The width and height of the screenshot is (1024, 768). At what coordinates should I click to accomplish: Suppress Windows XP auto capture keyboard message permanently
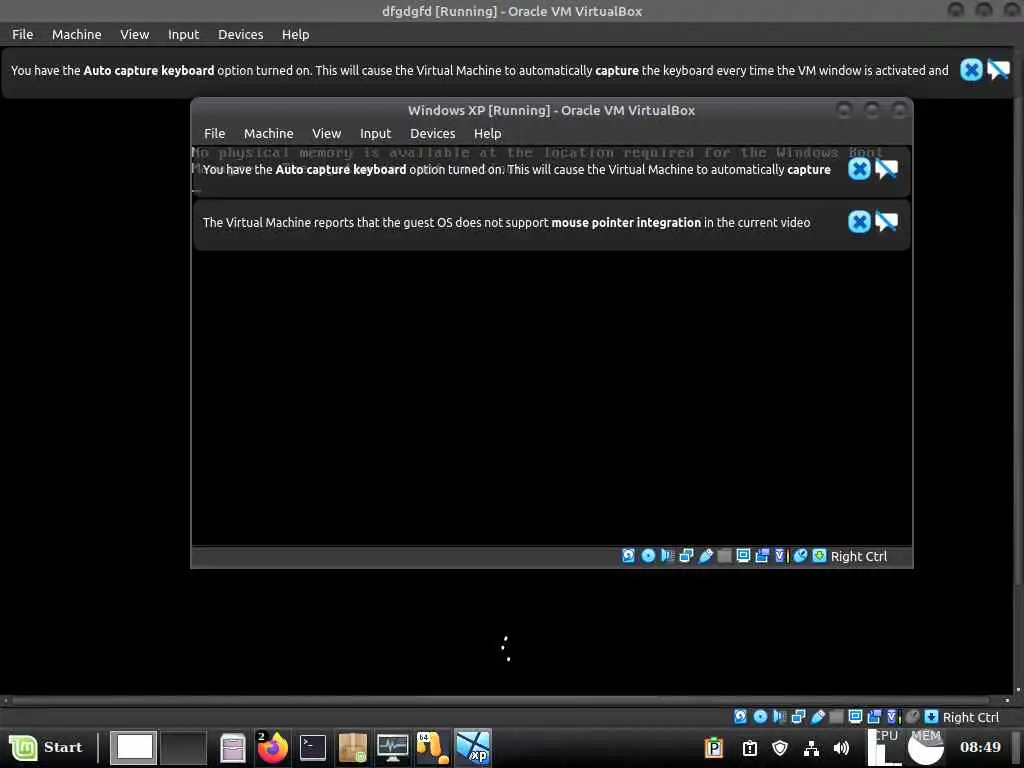coord(886,169)
